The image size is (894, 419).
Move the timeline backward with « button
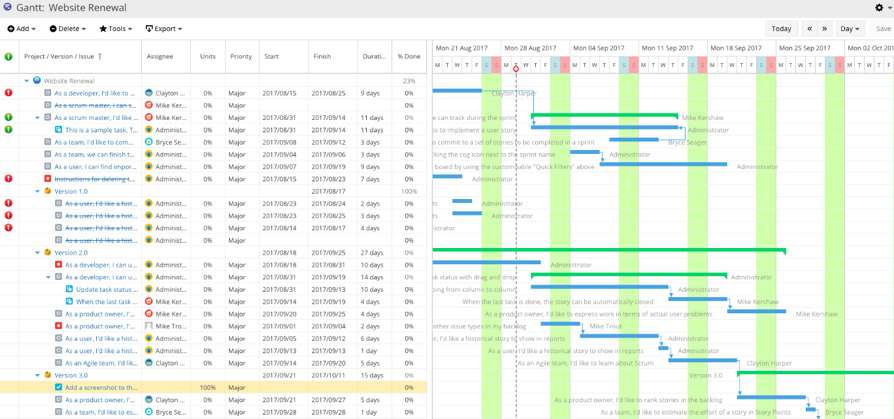[810, 29]
